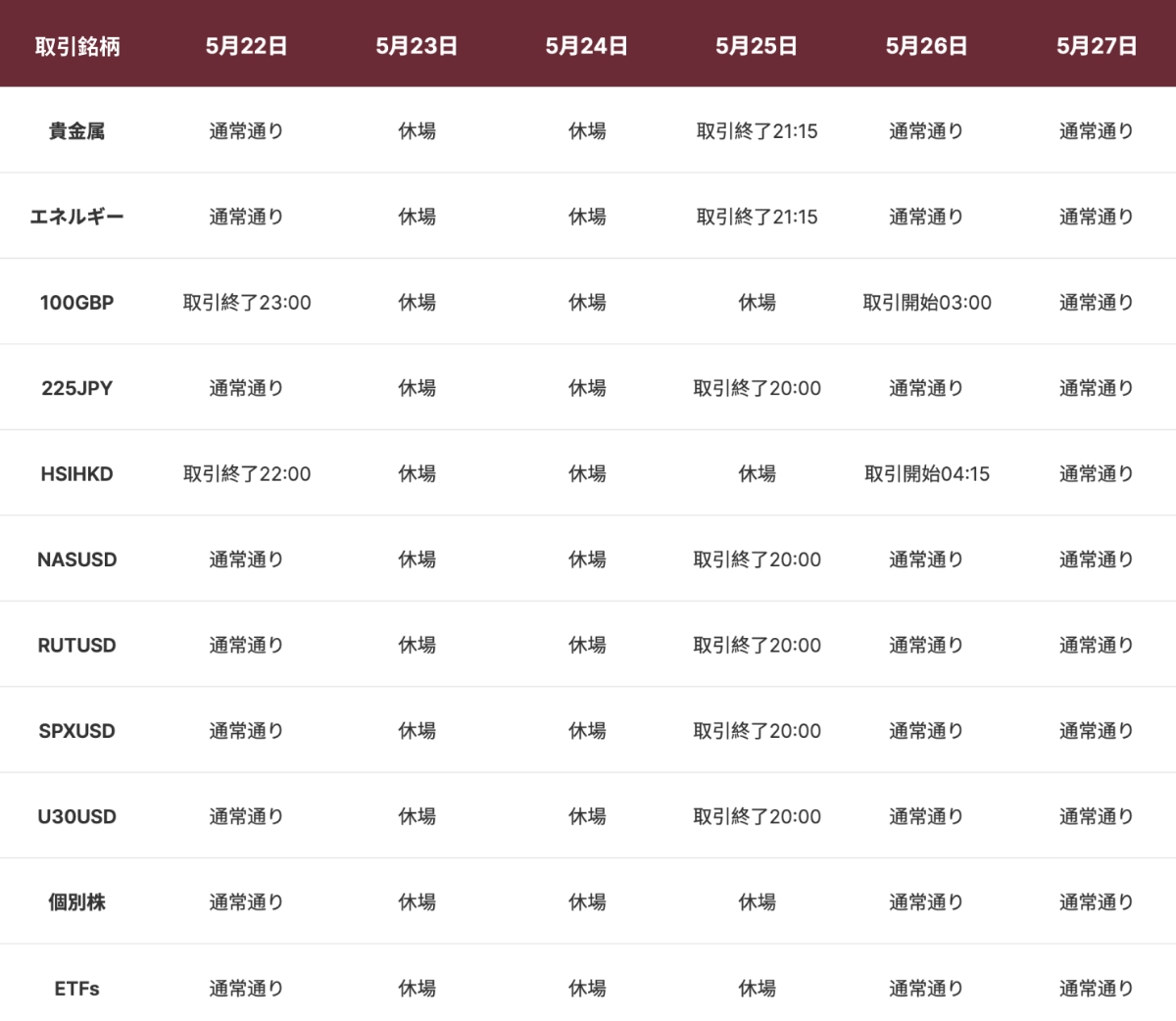Select 取引終了23:00 in the 100GBP row

[247, 303]
